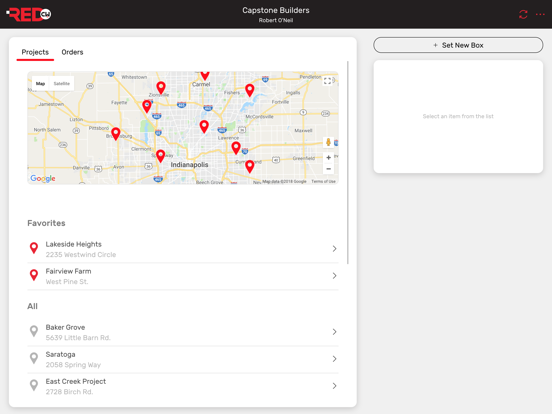Image resolution: width=552 pixels, height=414 pixels.
Task: Click the Capstone Builders header title
Action: pyautogui.click(x=276, y=10)
